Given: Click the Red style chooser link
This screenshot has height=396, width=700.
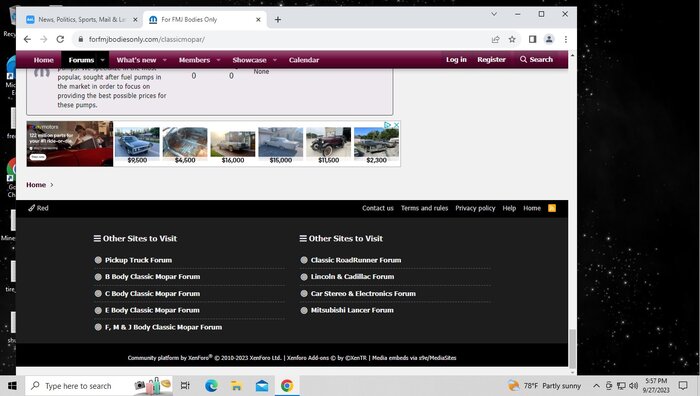Looking at the screenshot, I should [x=38, y=208].
